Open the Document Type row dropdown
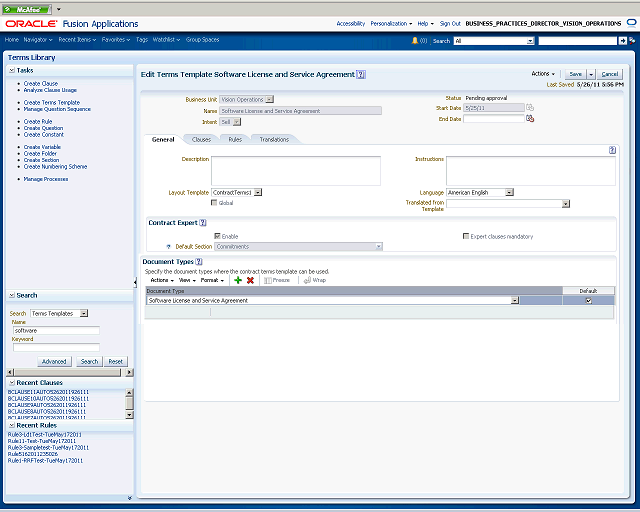Viewport: 640px width, 512px height. coord(515,301)
